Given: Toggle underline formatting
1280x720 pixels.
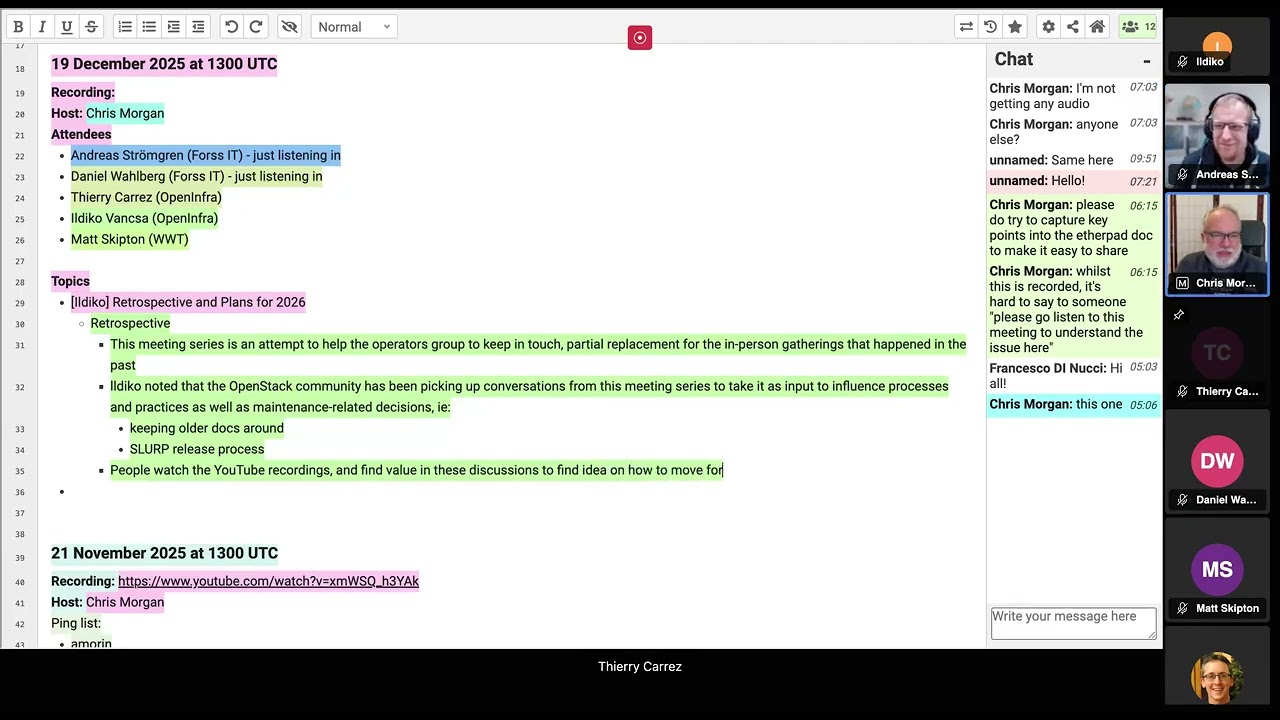Looking at the screenshot, I should [67, 27].
